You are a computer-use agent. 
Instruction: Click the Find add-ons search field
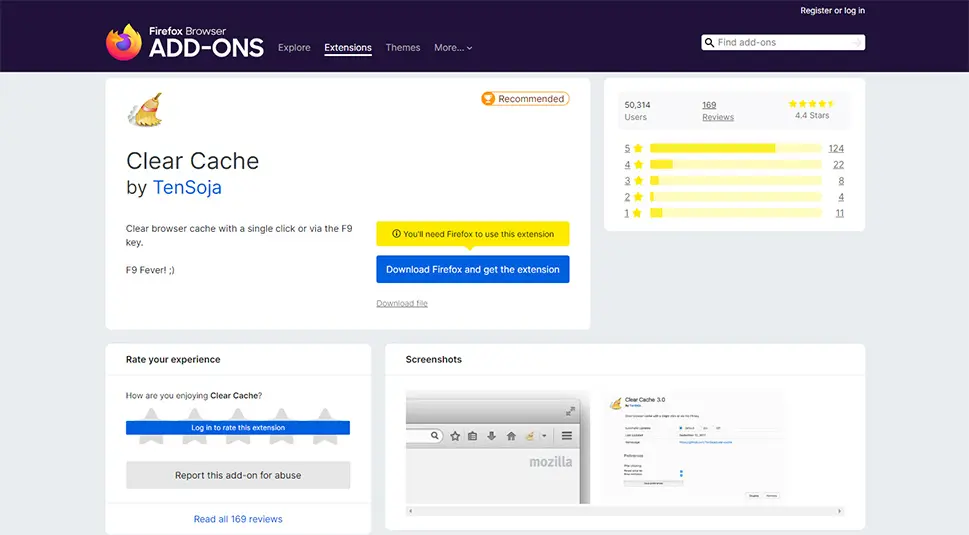[783, 43]
